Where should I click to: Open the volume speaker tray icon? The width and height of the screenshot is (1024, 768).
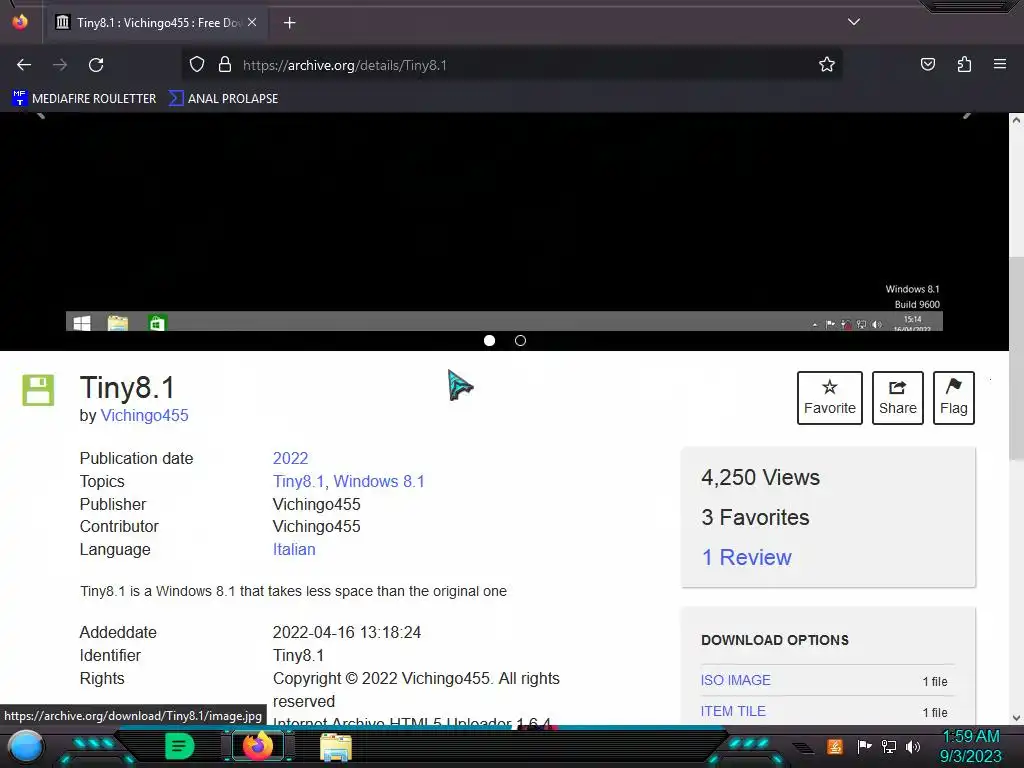click(913, 746)
